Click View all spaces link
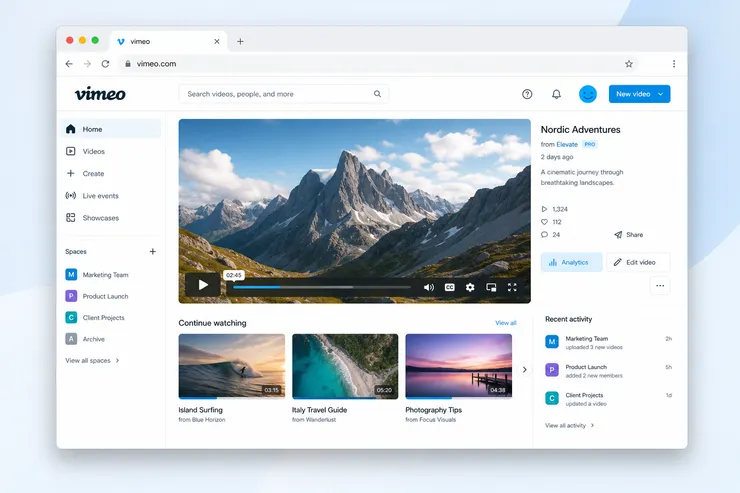The width and height of the screenshot is (740, 493). pyautogui.click(x=92, y=360)
